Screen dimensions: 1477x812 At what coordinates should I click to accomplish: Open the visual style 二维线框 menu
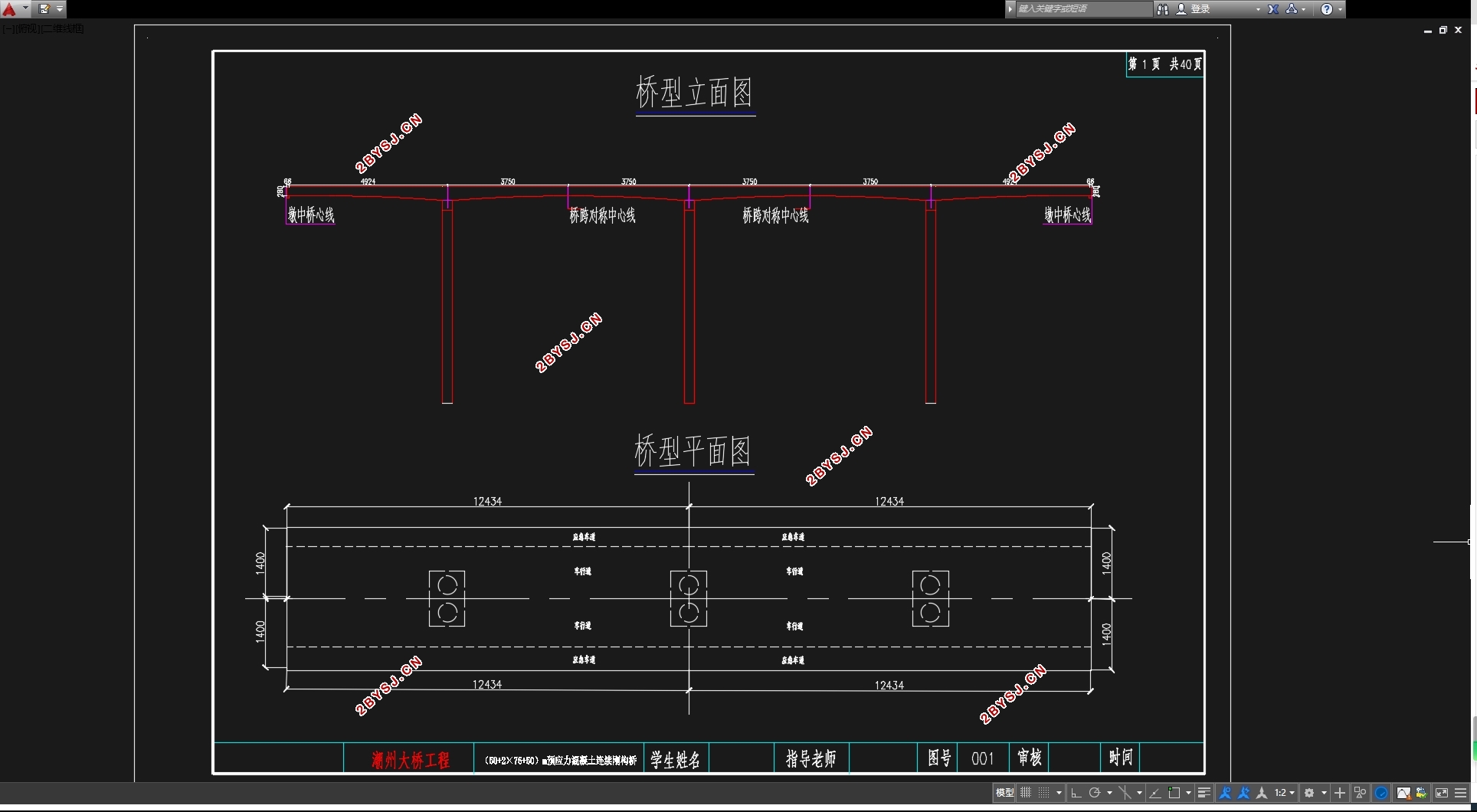63,29
